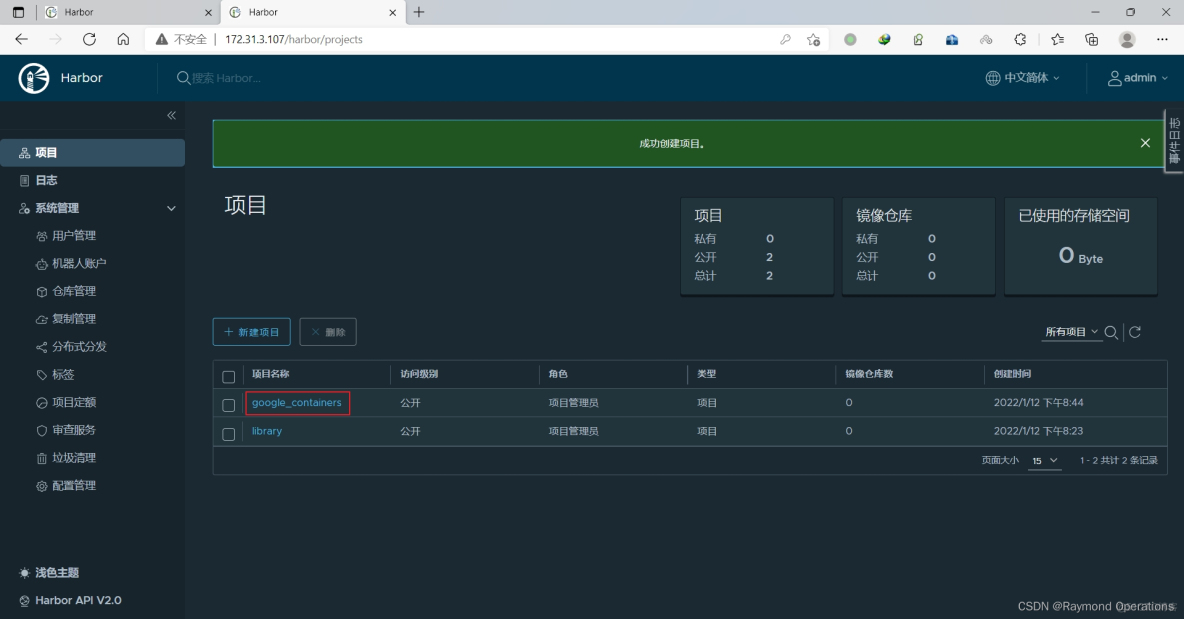
Task: Click the 新建项目 button
Action: 252,332
